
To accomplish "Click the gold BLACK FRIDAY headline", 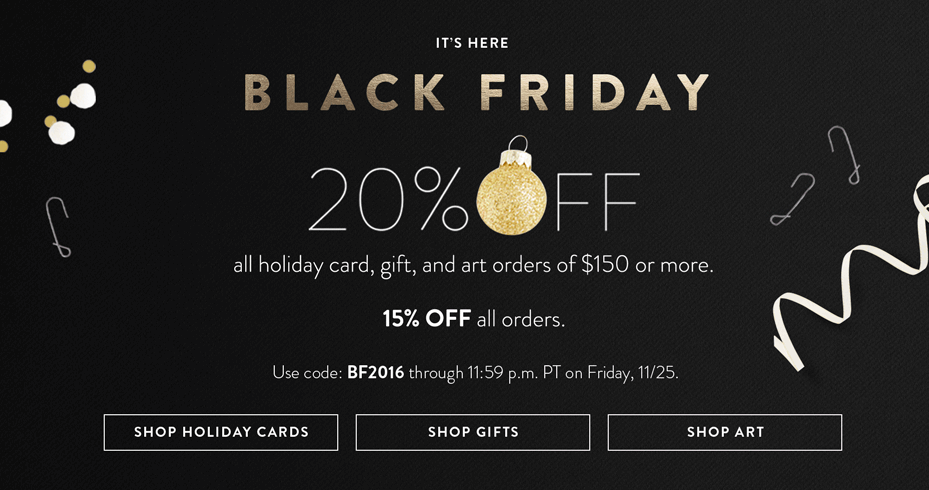I will [476, 92].
